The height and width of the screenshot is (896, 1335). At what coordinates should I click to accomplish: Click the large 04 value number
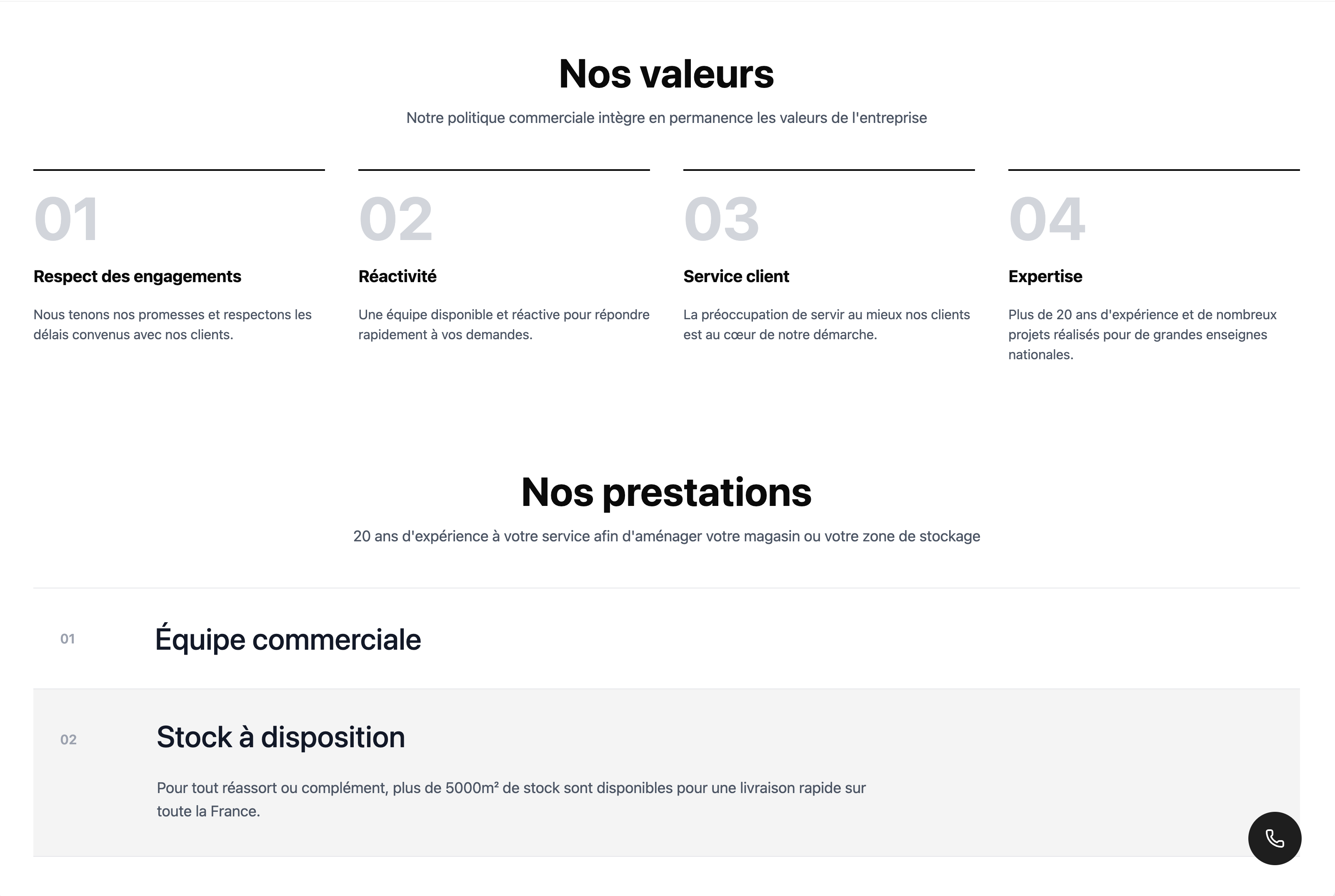(x=1047, y=219)
